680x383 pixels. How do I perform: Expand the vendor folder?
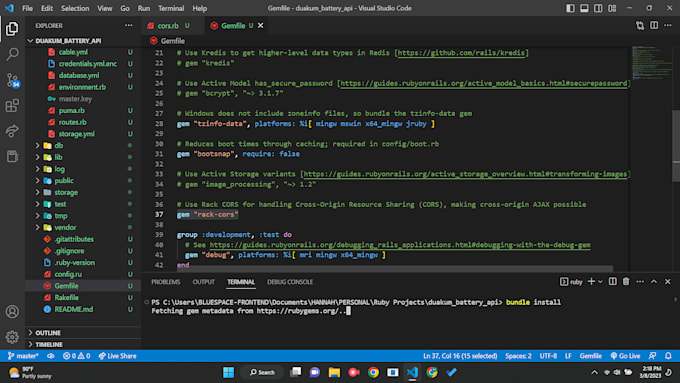tap(65, 228)
